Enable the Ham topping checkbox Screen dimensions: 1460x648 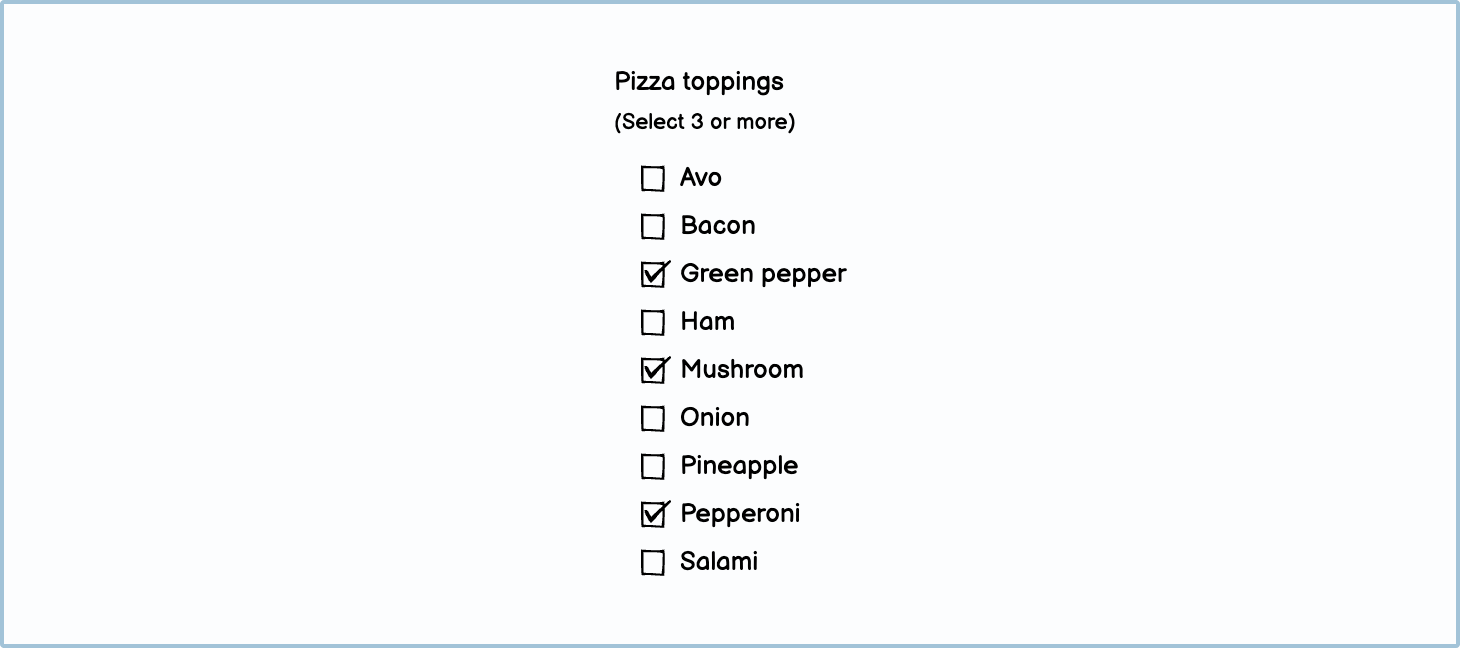[x=653, y=323]
